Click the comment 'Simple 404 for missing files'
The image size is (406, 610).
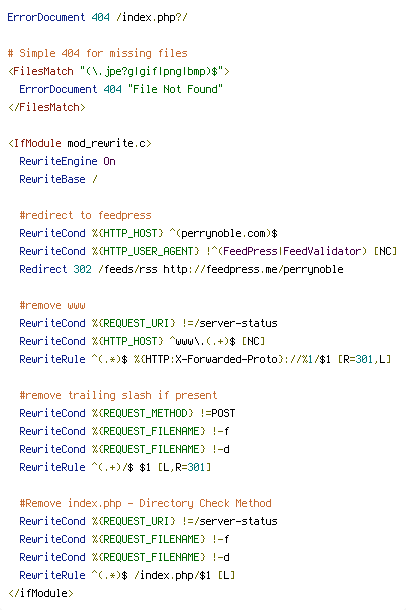coord(103,53)
